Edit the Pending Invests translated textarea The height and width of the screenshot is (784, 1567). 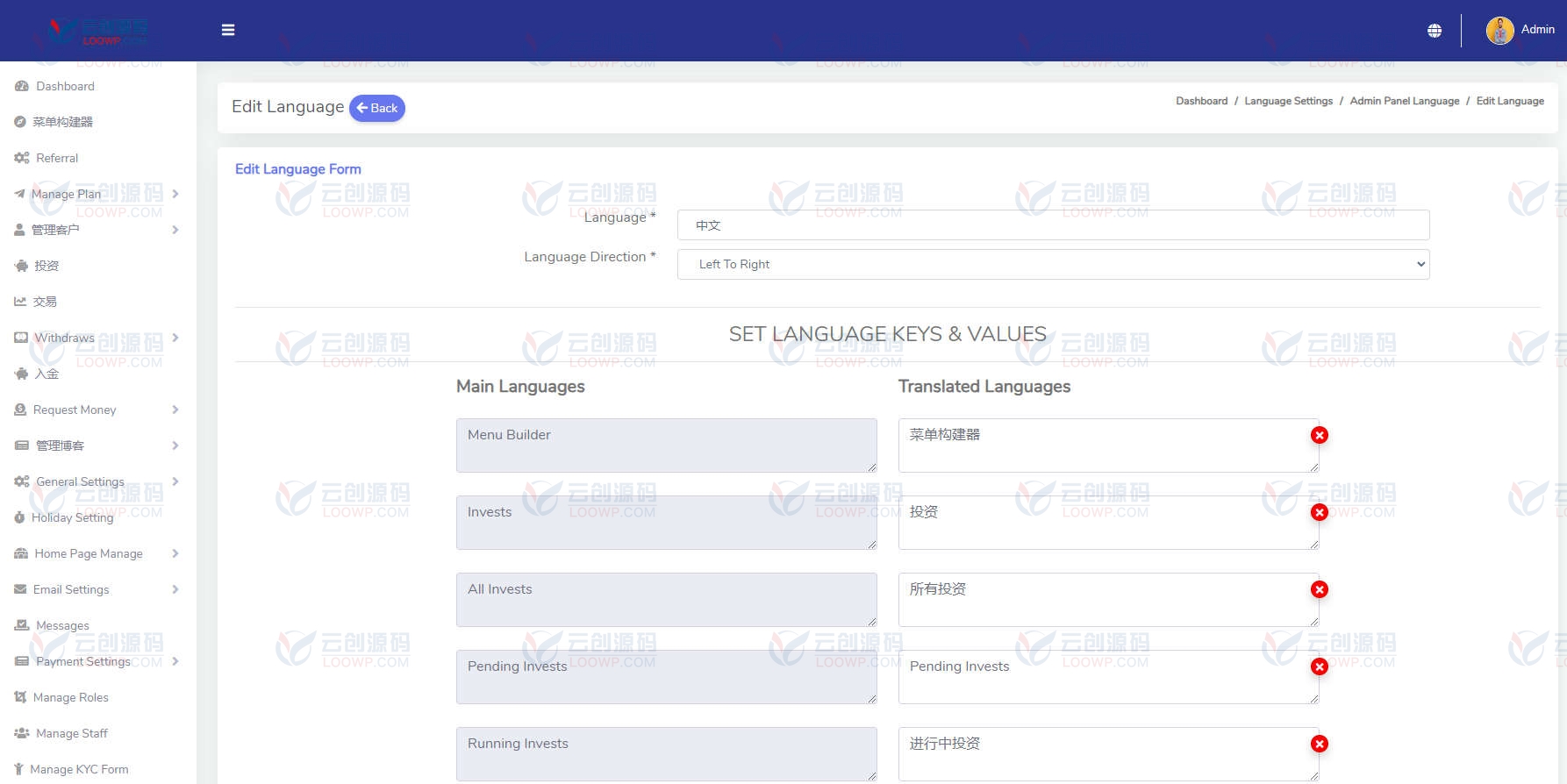[x=1108, y=677]
